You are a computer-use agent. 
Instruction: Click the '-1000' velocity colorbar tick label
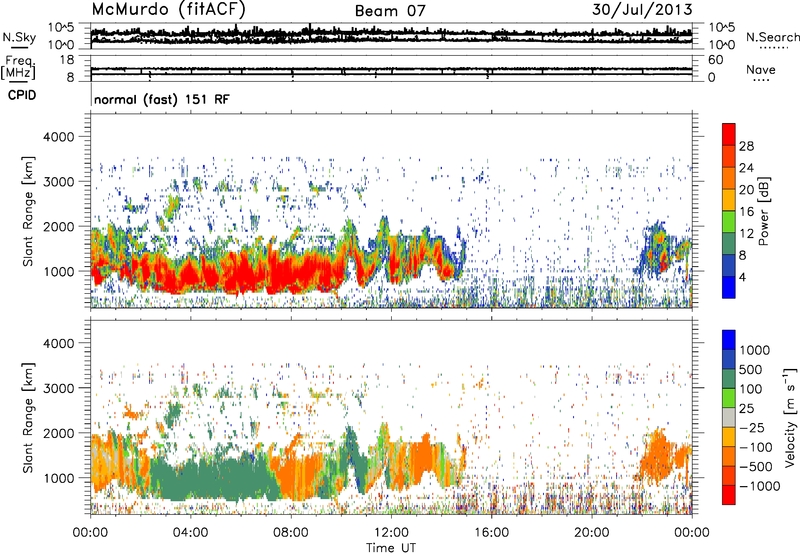(x=759, y=486)
